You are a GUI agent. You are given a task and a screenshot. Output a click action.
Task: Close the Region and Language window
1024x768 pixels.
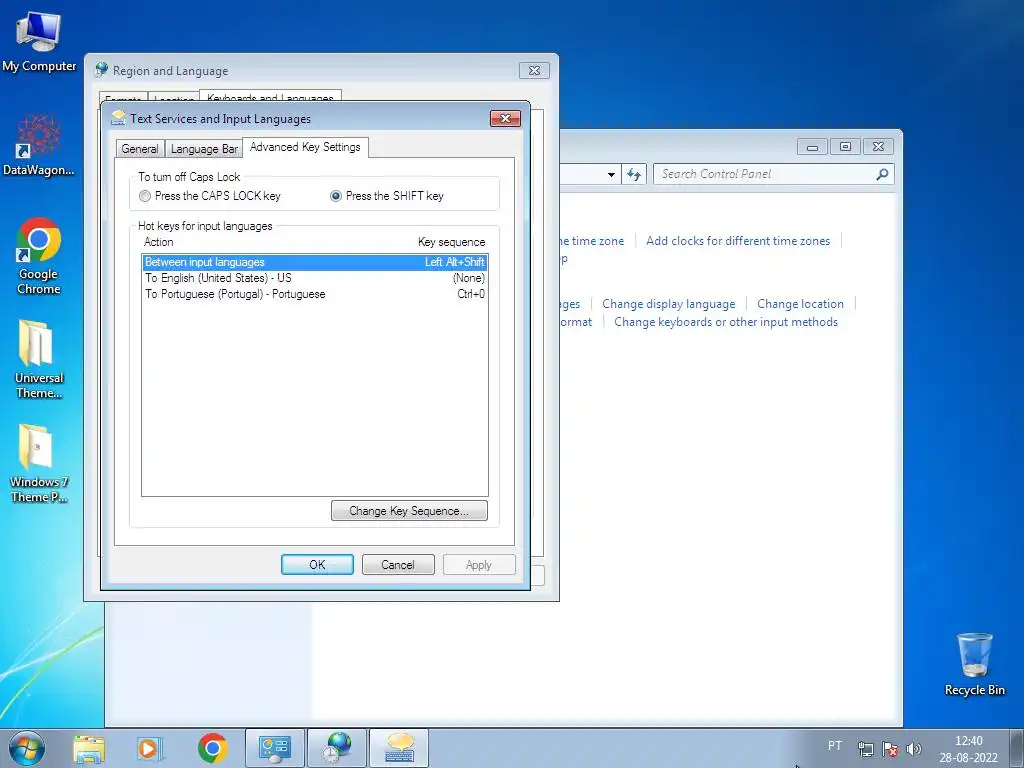coord(534,71)
